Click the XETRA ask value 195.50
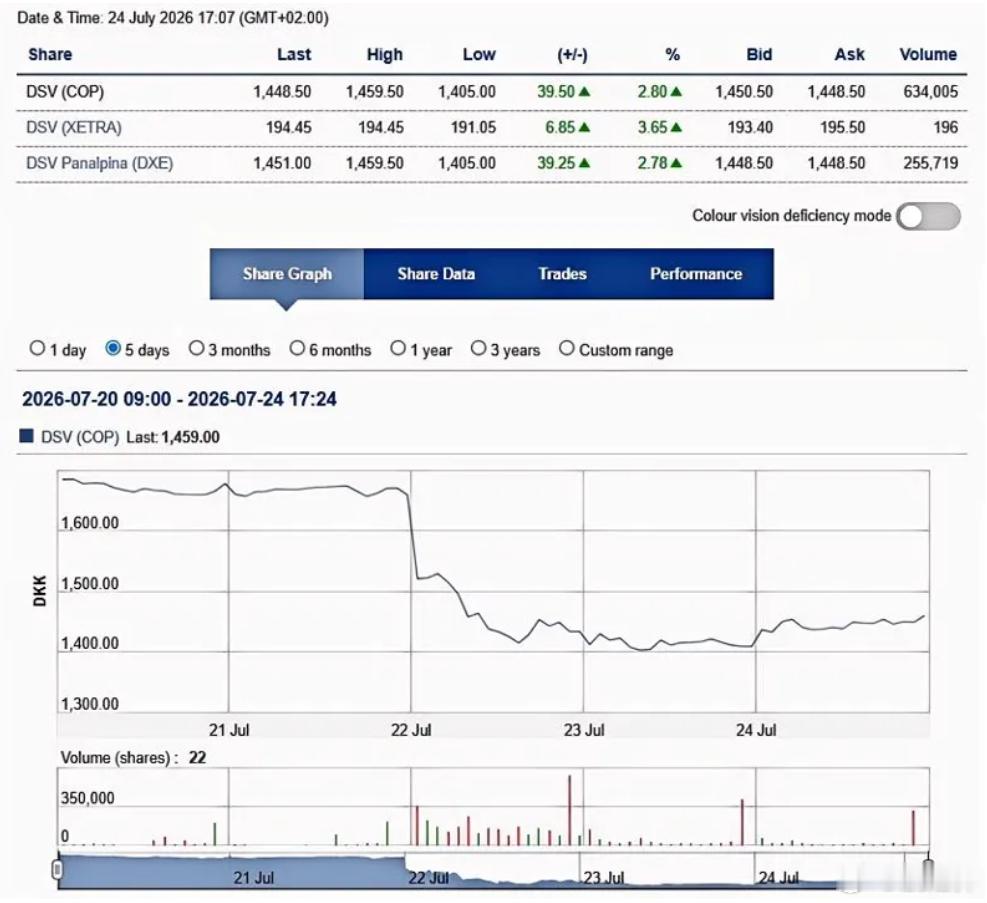Viewport: 987px width, 903px height. (x=842, y=128)
